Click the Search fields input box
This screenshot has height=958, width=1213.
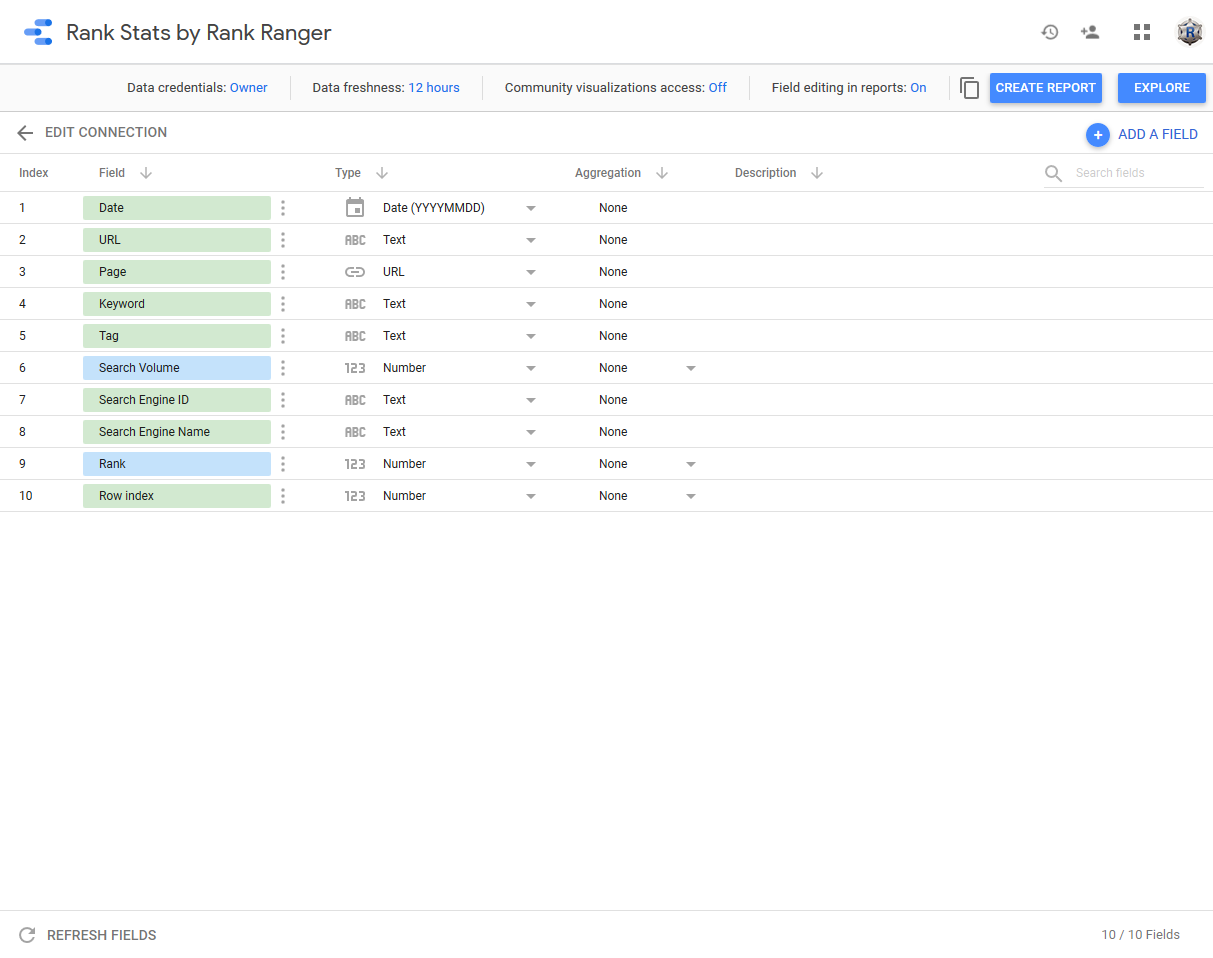1137,173
